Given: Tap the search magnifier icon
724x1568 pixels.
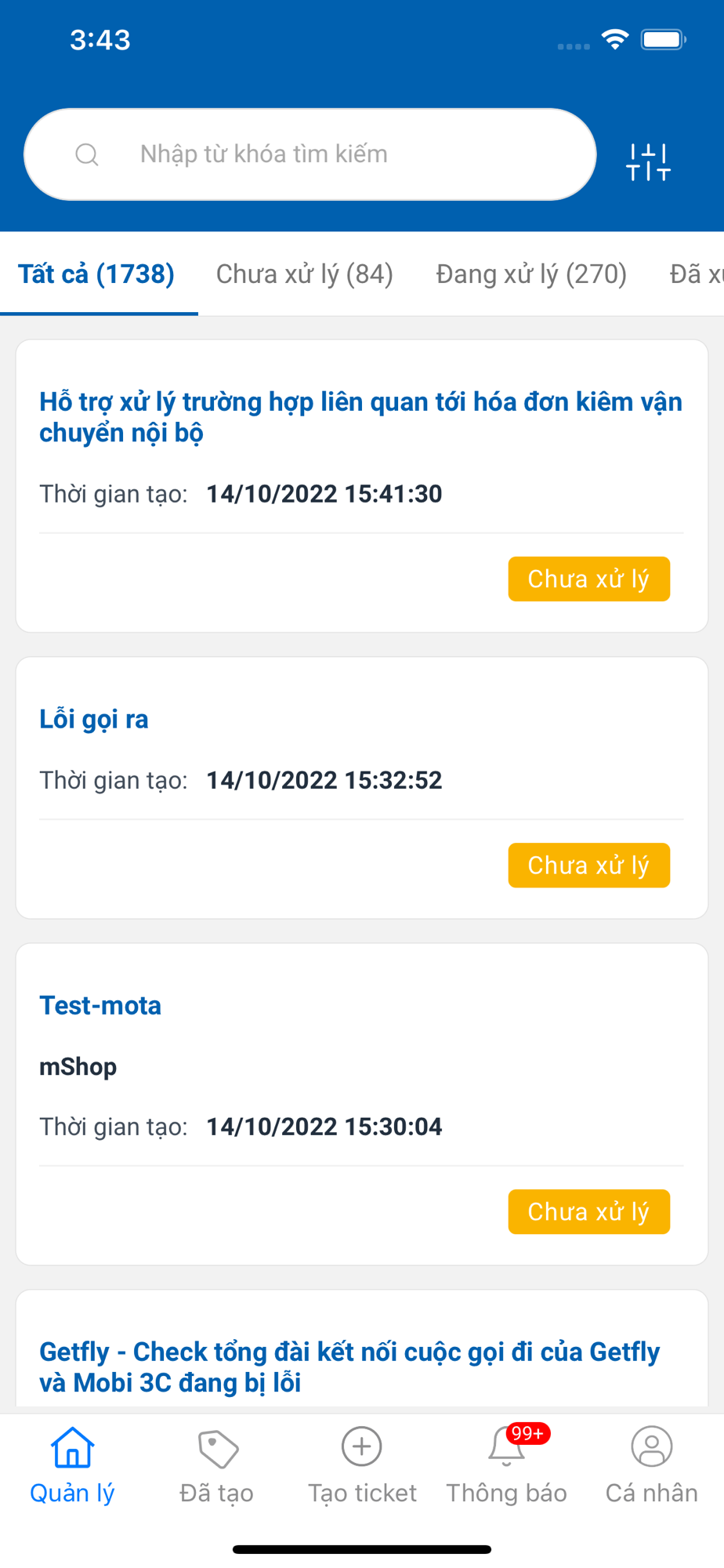Looking at the screenshot, I should [87, 154].
